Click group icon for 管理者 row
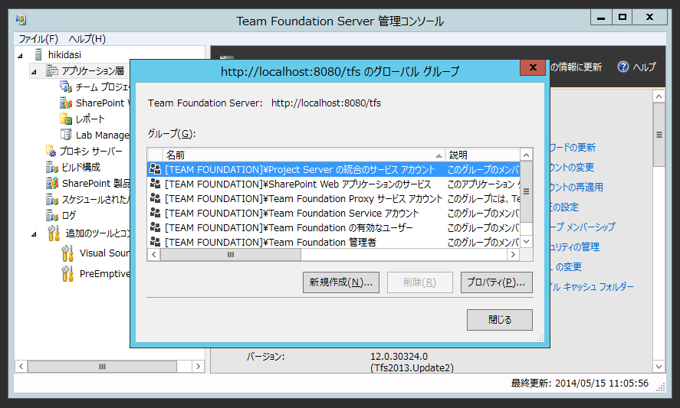The image size is (680, 408). tap(155, 242)
